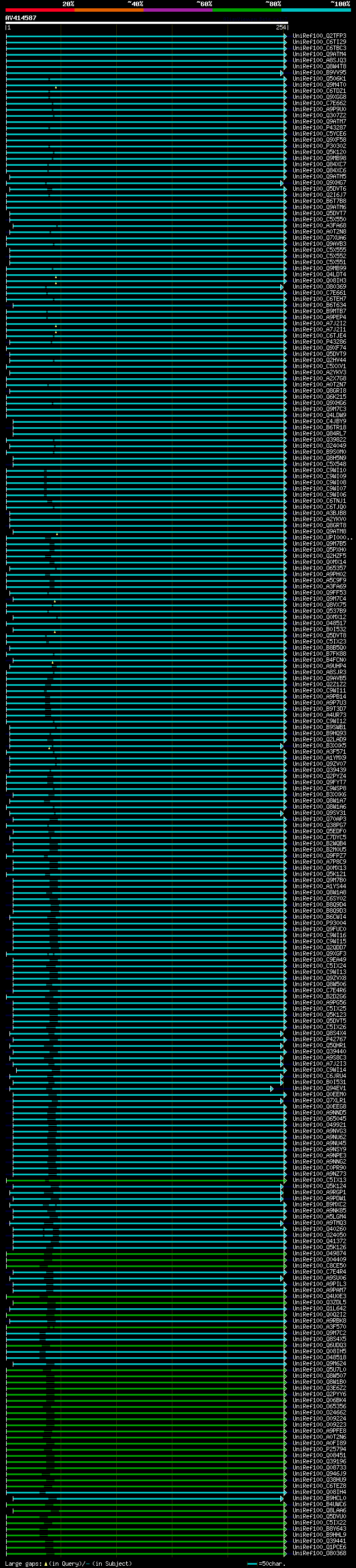
Task: Select label UniRef100_B7FK88
Action: pos(319,654)
